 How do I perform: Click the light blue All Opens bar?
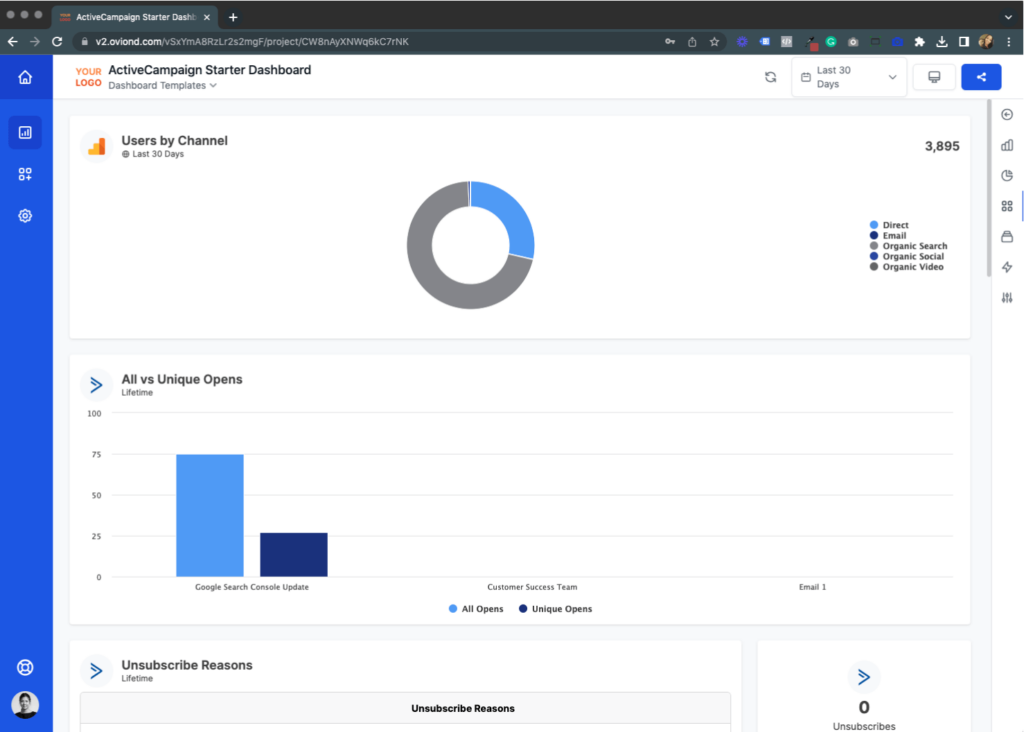pyautogui.click(x=210, y=515)
